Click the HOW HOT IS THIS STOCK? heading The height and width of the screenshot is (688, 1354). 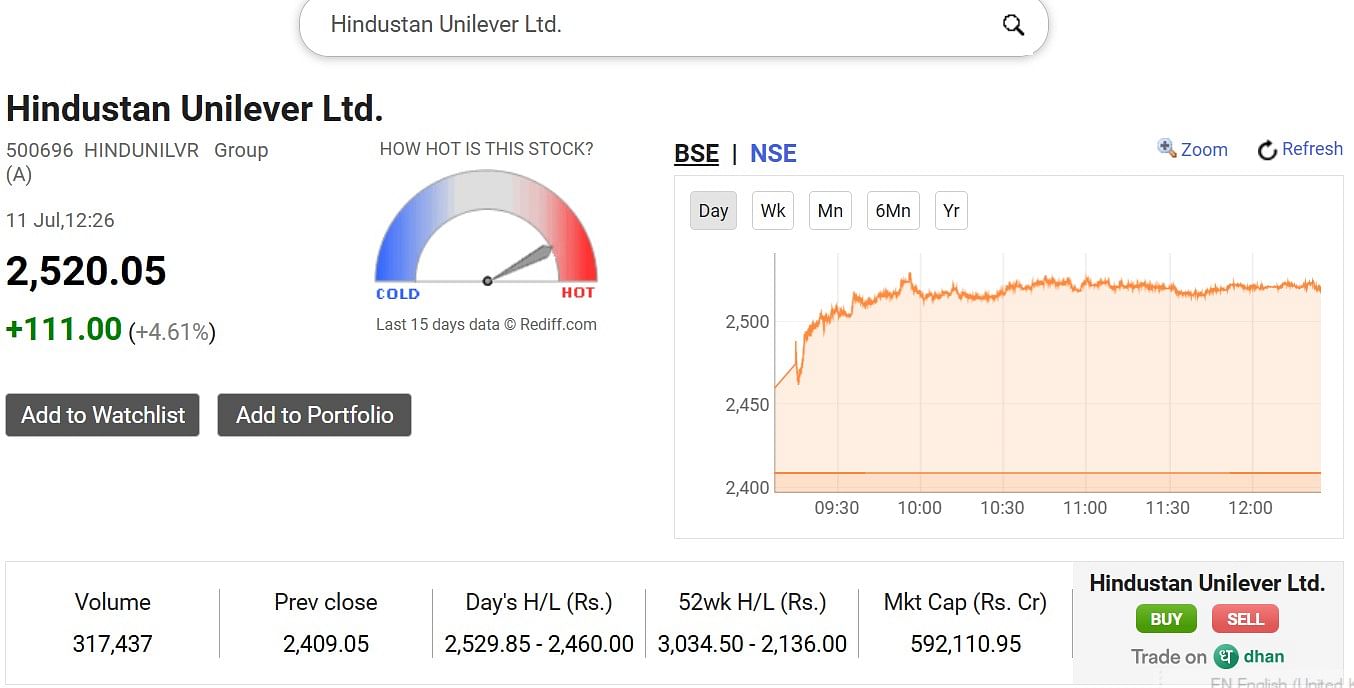[x=486, y=149]
